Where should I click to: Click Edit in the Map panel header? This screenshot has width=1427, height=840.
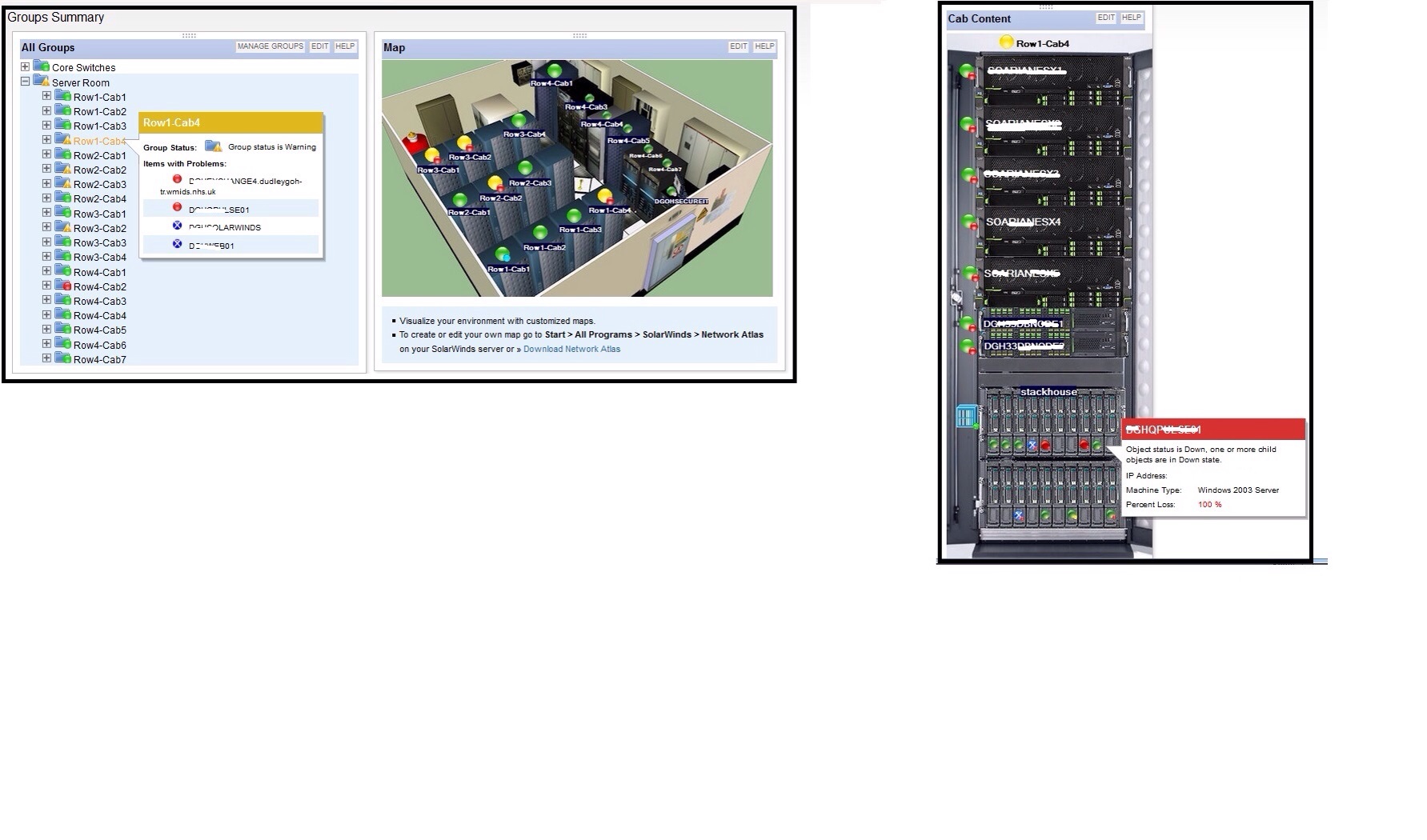(739, 46)
